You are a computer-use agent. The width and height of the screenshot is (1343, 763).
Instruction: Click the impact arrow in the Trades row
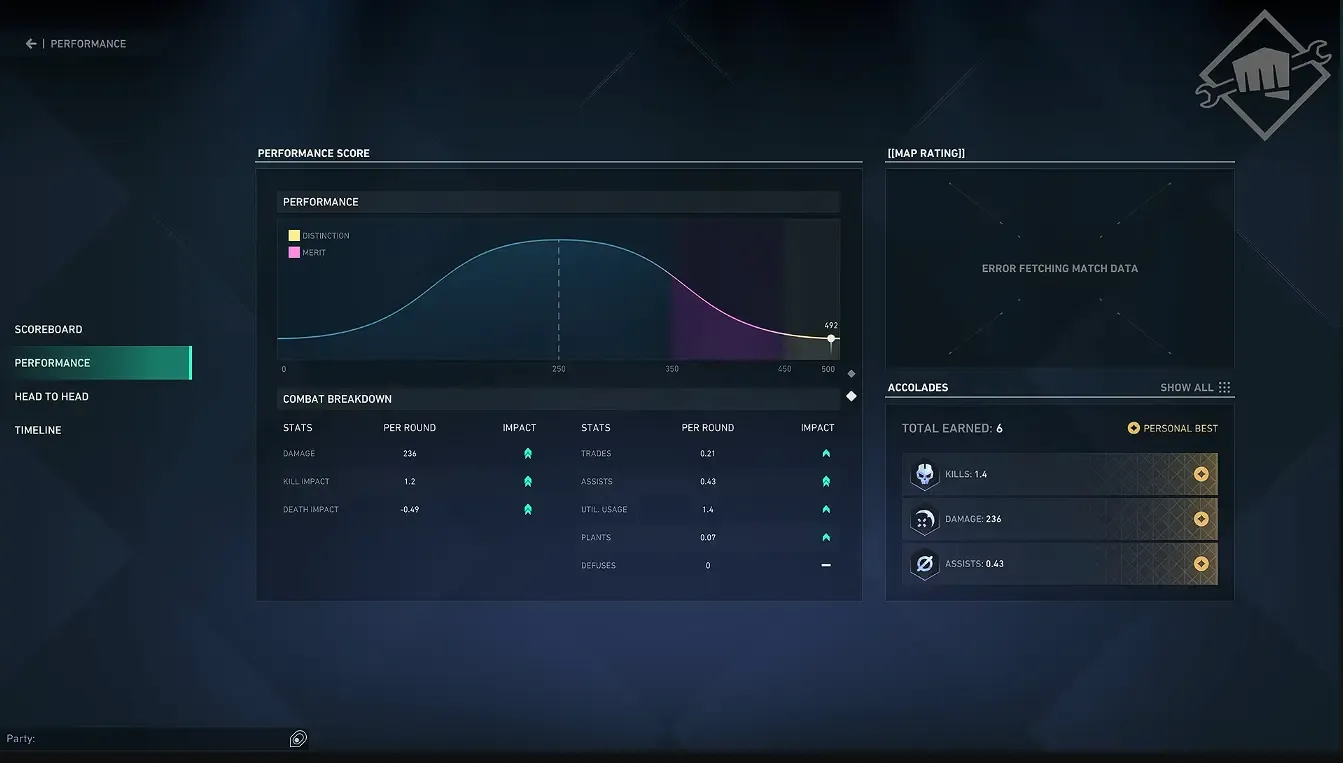[826, 454]
